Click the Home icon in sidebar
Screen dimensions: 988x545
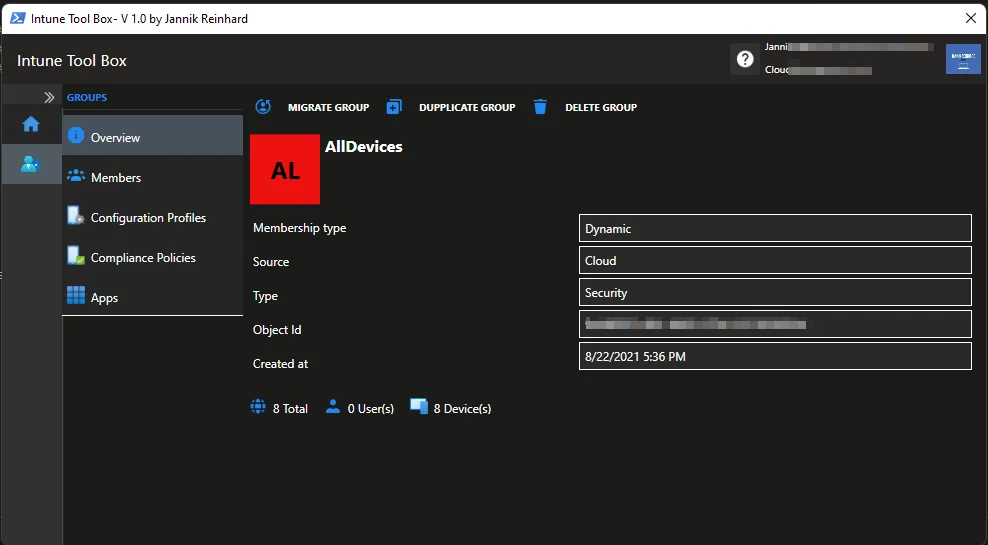click(31, 124)
